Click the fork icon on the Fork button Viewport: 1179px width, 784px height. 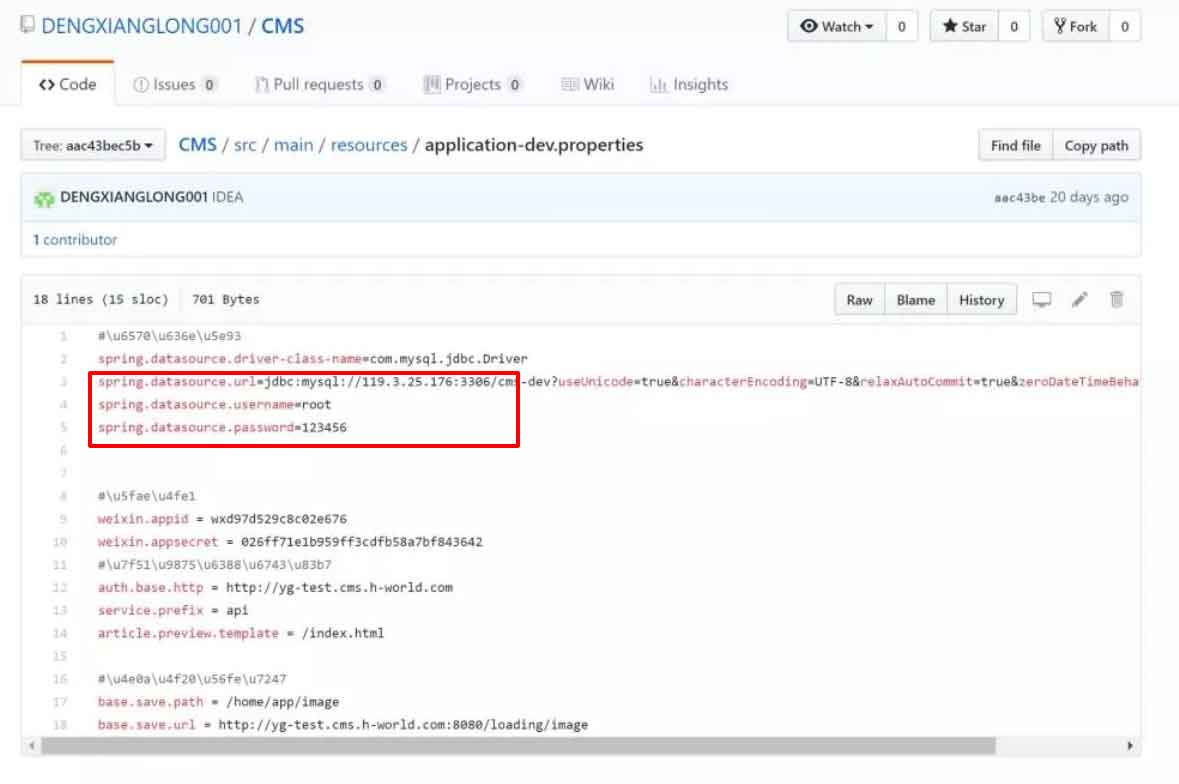pos(1061,25)
